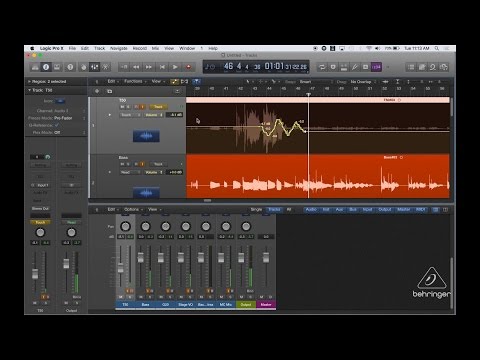
Task: Open Quick Help button in control bar
Action: click(x=70, y=67)
